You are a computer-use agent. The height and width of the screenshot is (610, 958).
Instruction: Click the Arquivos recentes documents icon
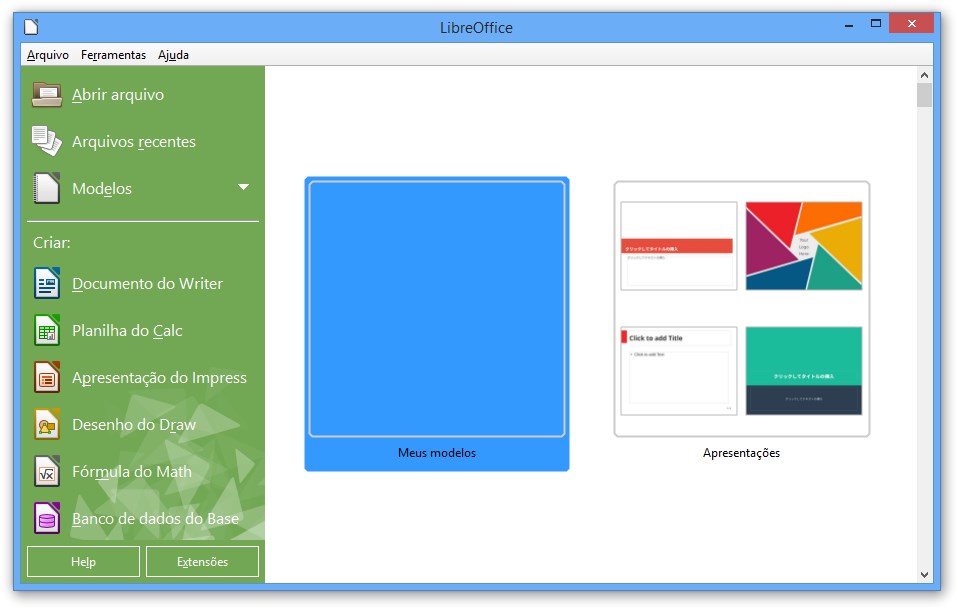click(x=47, y=141)
